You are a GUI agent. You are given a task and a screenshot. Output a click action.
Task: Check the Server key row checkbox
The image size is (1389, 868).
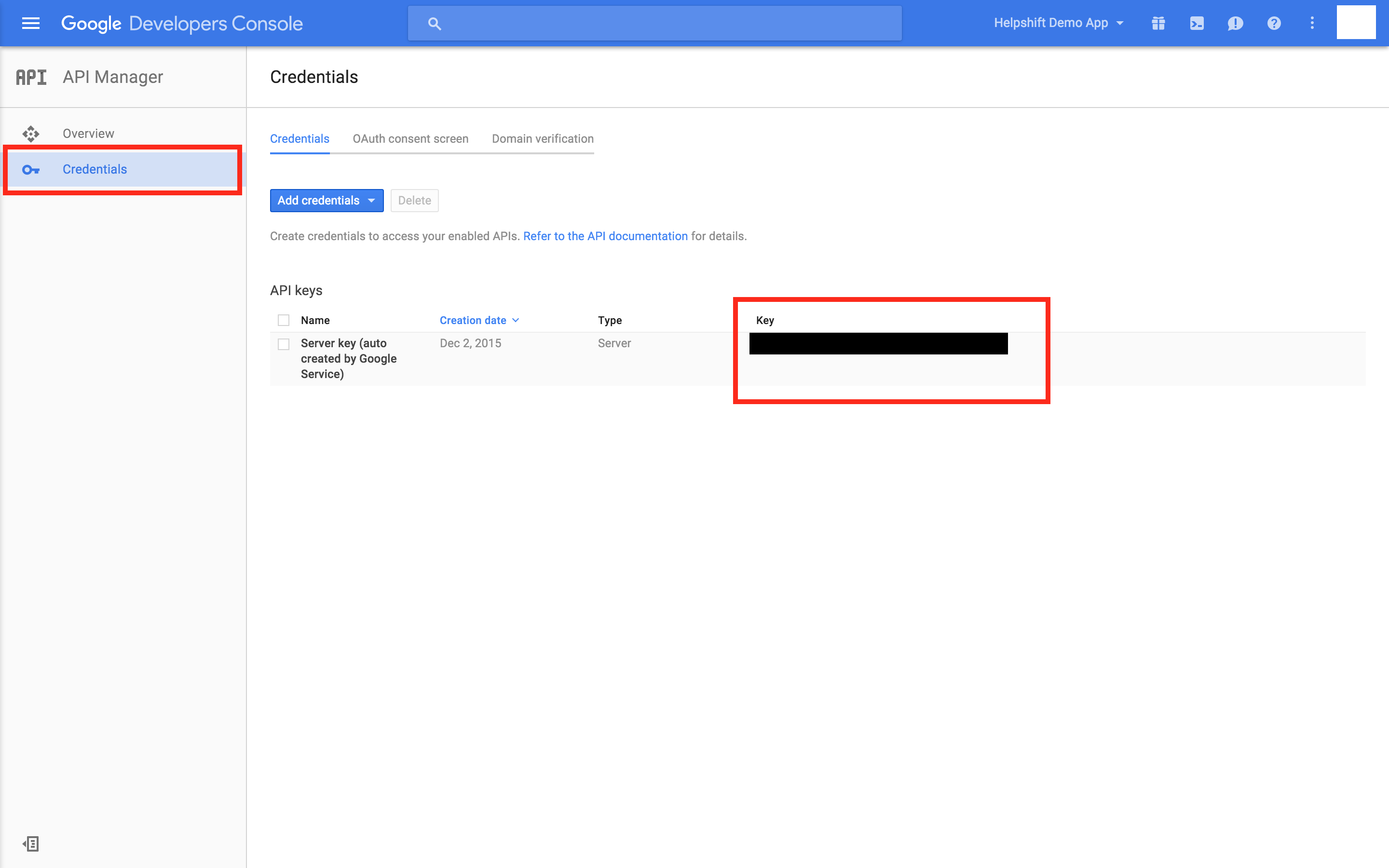[284, 344]
